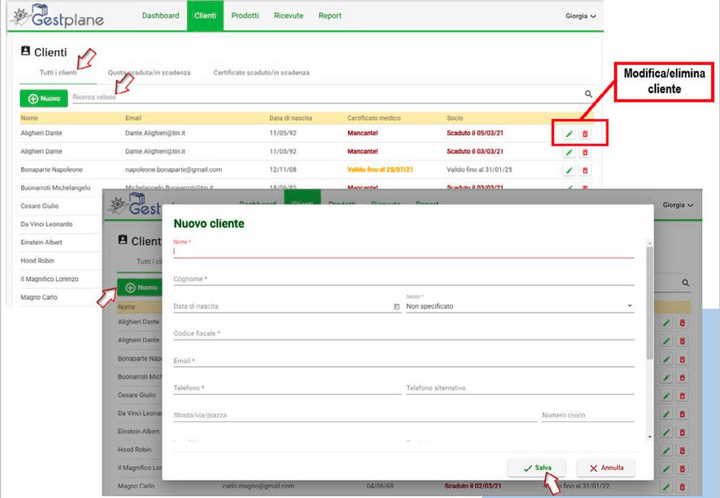Edit the Einstein Albert row in the dimmed window
This screenshot has width=720, height=498.
[x=666, y=432]
